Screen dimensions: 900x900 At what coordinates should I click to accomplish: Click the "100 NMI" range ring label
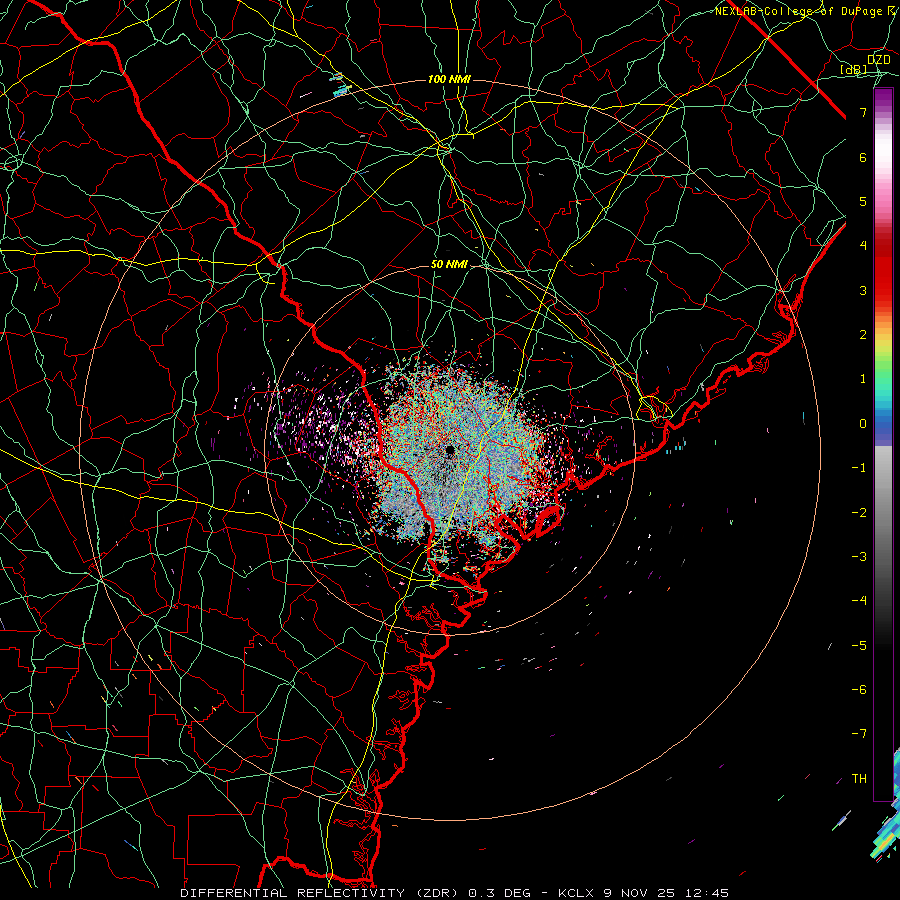point(449,79)
